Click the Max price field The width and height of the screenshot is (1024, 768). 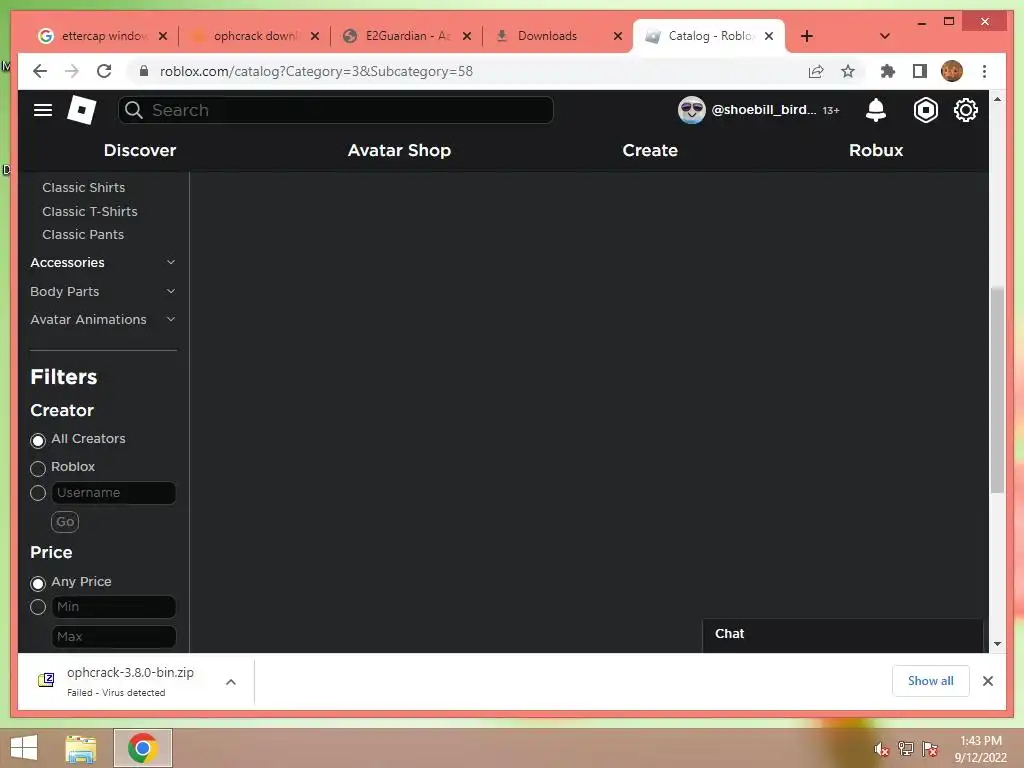click(x=114, y=637)
